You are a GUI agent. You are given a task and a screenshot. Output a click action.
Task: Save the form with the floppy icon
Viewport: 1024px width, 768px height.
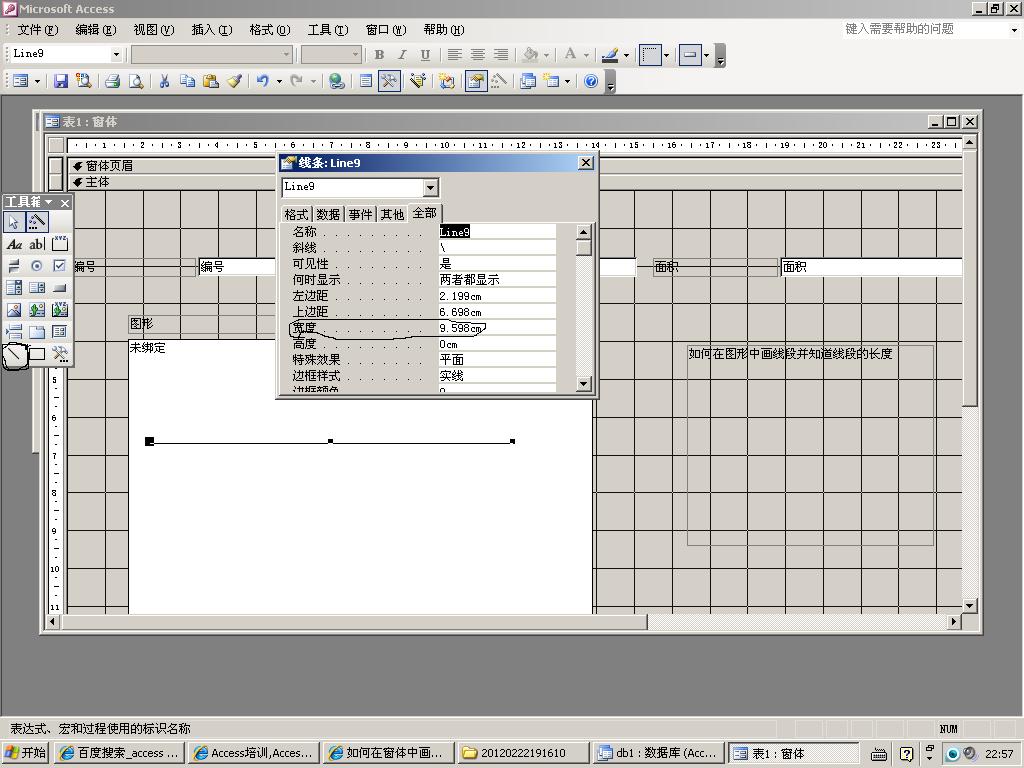(x=61, y=81)
